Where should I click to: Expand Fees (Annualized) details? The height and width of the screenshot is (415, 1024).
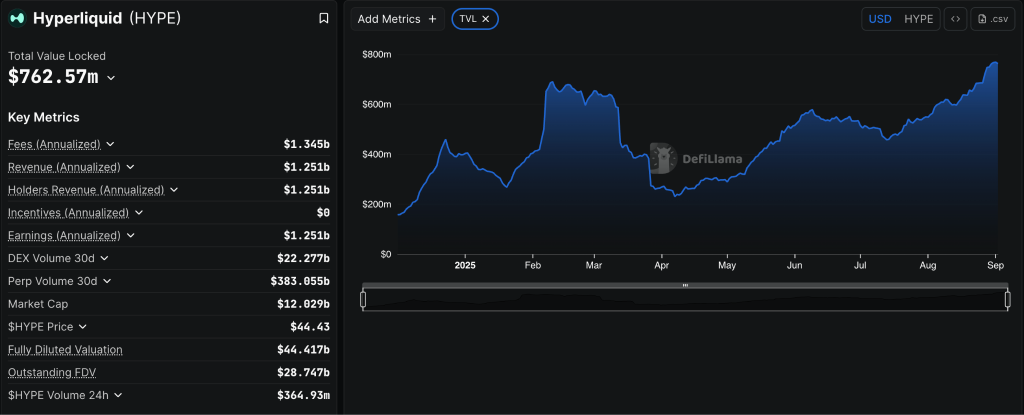coord(110,144)
